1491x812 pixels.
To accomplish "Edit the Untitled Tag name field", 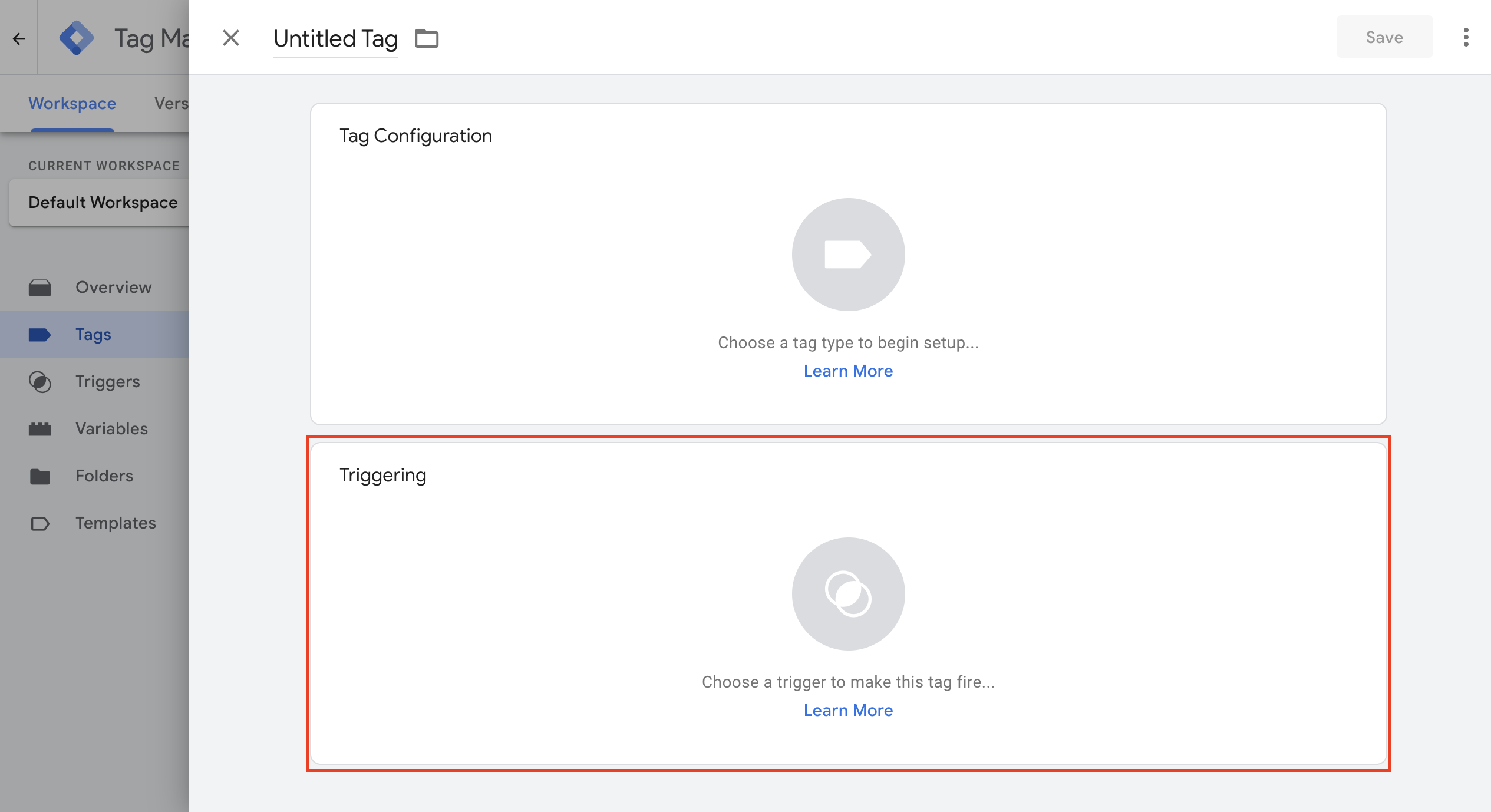I will pyautogui.click(x=336, y=39).
